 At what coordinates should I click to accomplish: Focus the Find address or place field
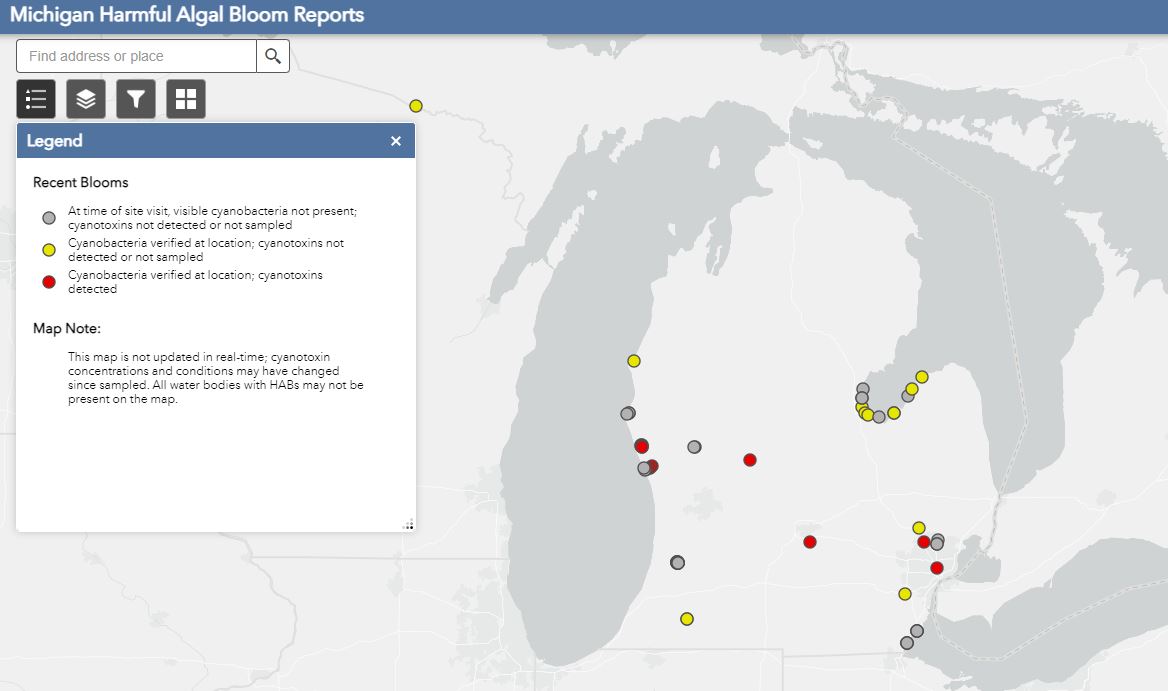point(136,56)
